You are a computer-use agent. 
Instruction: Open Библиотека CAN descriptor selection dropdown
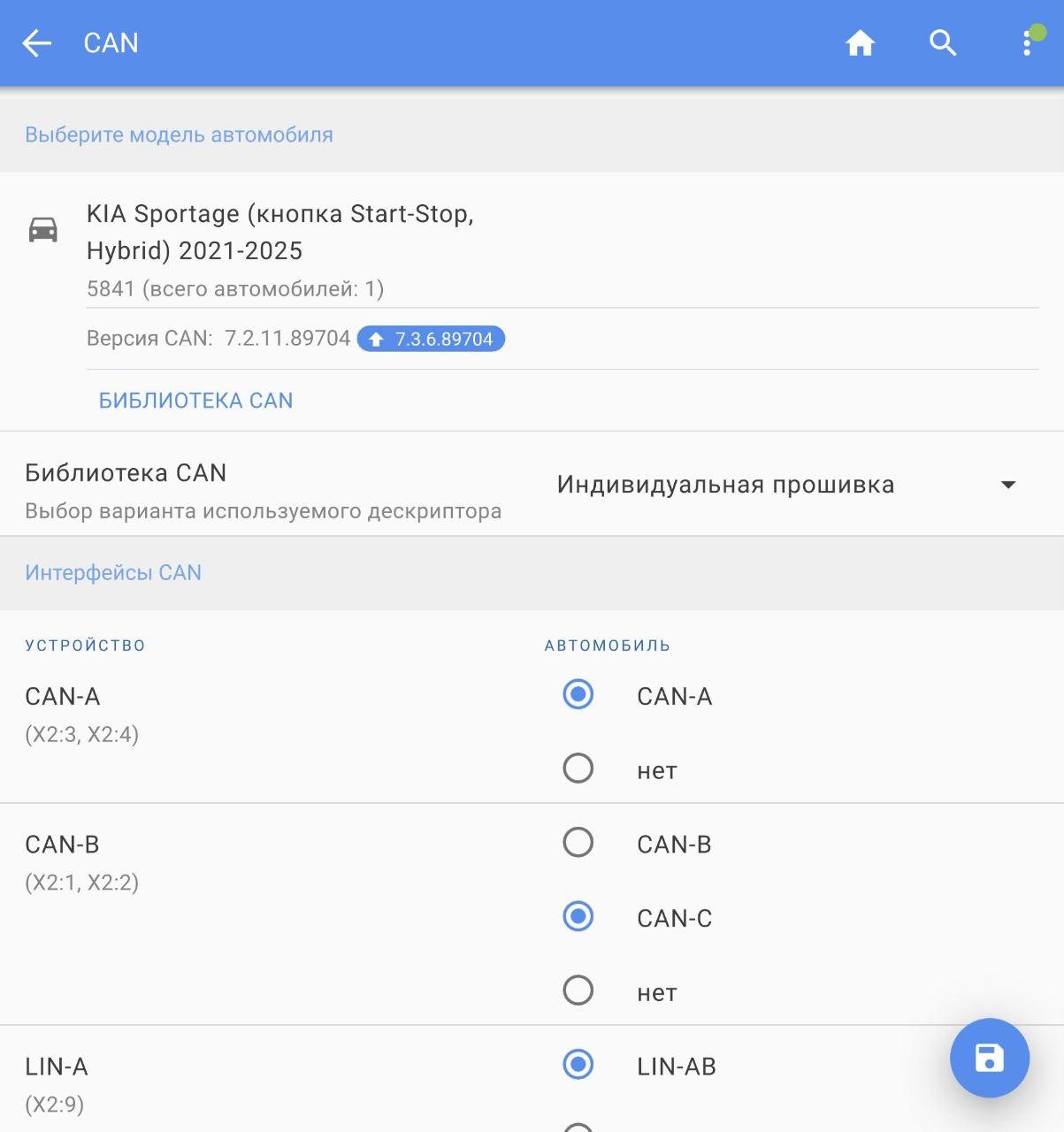(725, 485)
